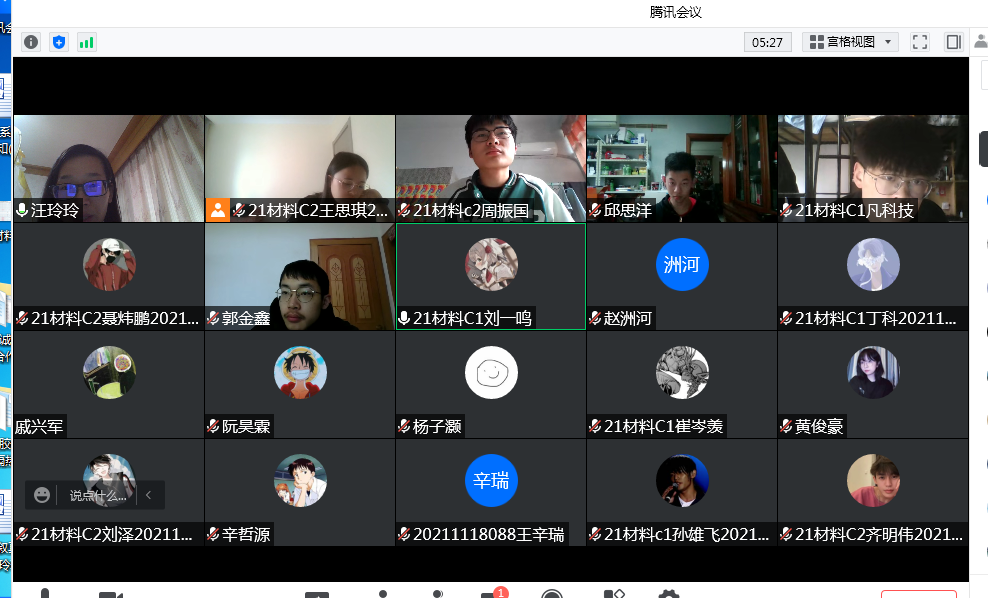This screenshot has height=598, width=988.
Task: Enter fullscreen using the brackets icon
Action: point(920,42)
